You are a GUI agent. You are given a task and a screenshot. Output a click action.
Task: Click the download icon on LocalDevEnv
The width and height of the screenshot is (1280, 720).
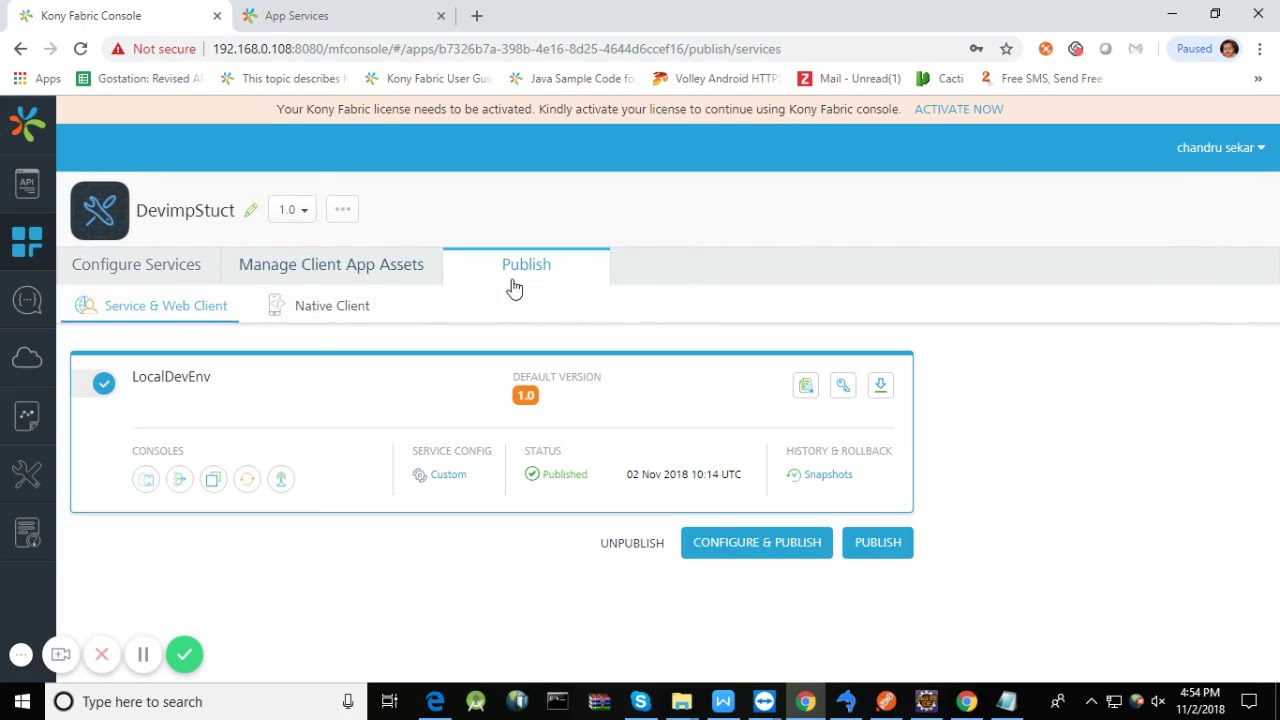tap(880, 385)
